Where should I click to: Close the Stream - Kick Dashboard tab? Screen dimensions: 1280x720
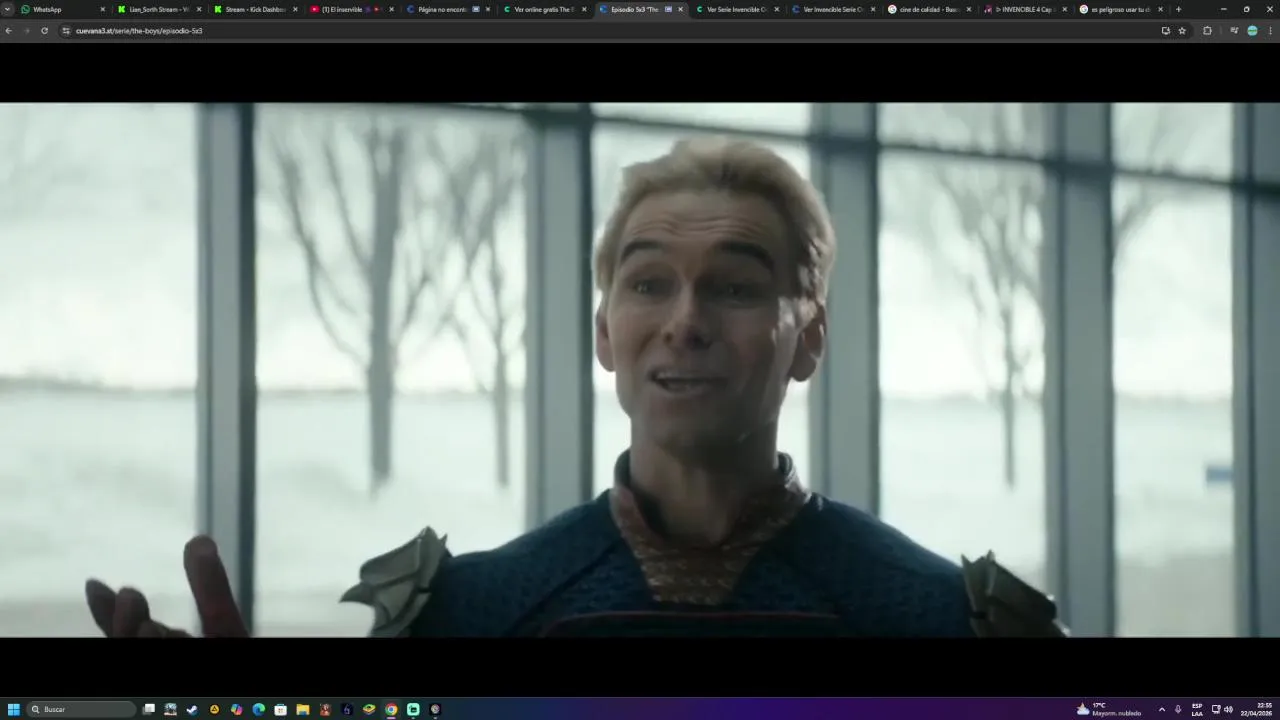click(x=295, y=9)
